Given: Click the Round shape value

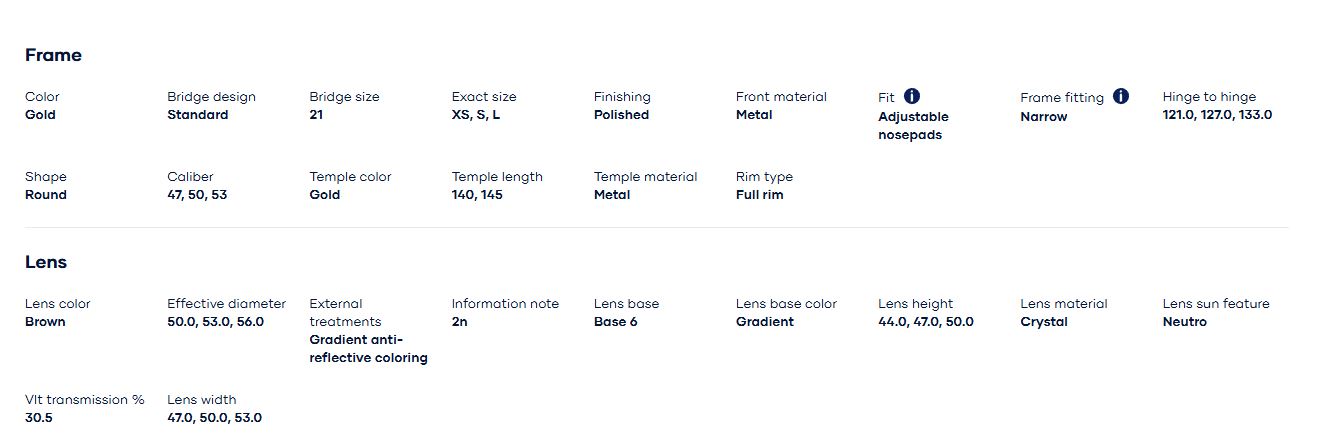Looking at the screenshot, I should coord(46,195).
